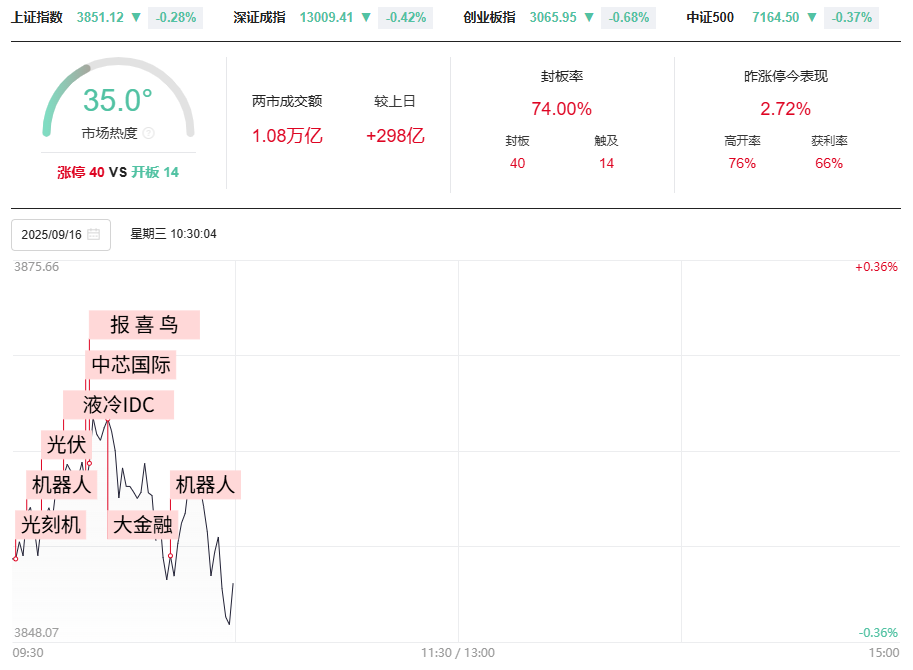913x670 pixels.
Task: Open the 2025/09/16 date picker
Action: click(60, 235)
